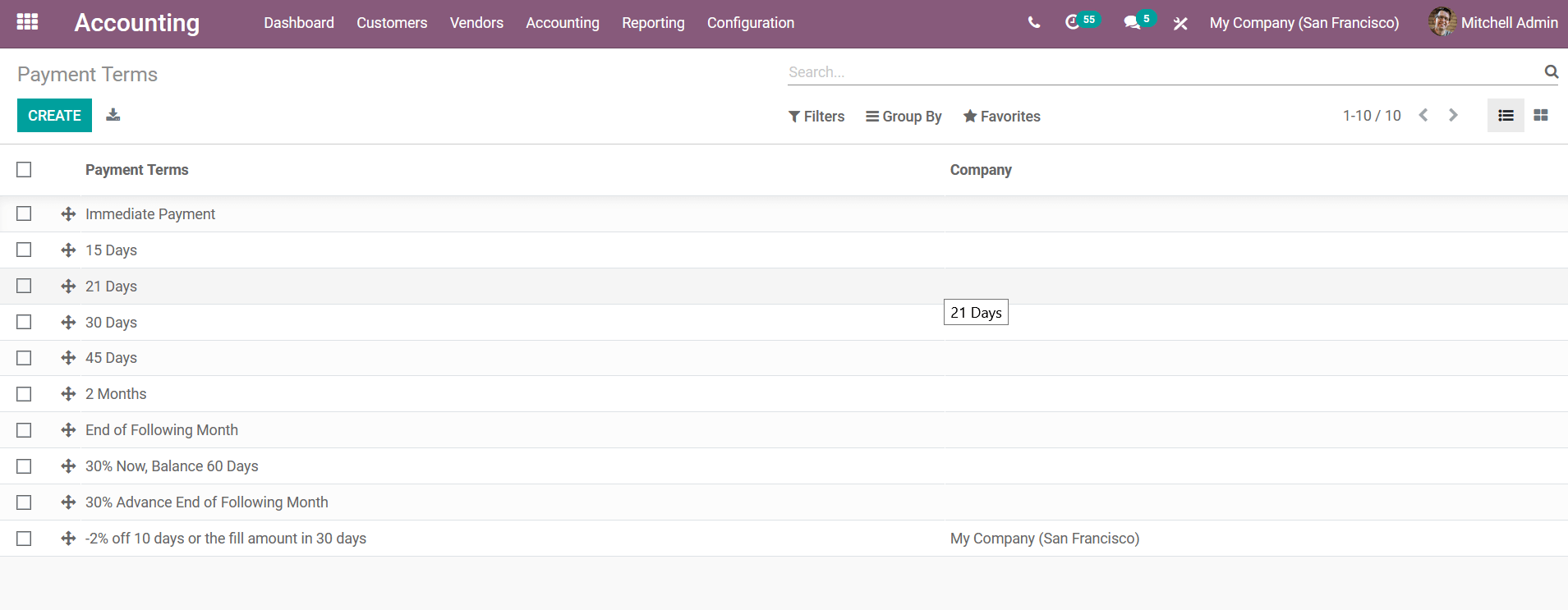Click Mitchell Admin avatar picture
The image size is (1568, 610).
(x=1442, y=22)
